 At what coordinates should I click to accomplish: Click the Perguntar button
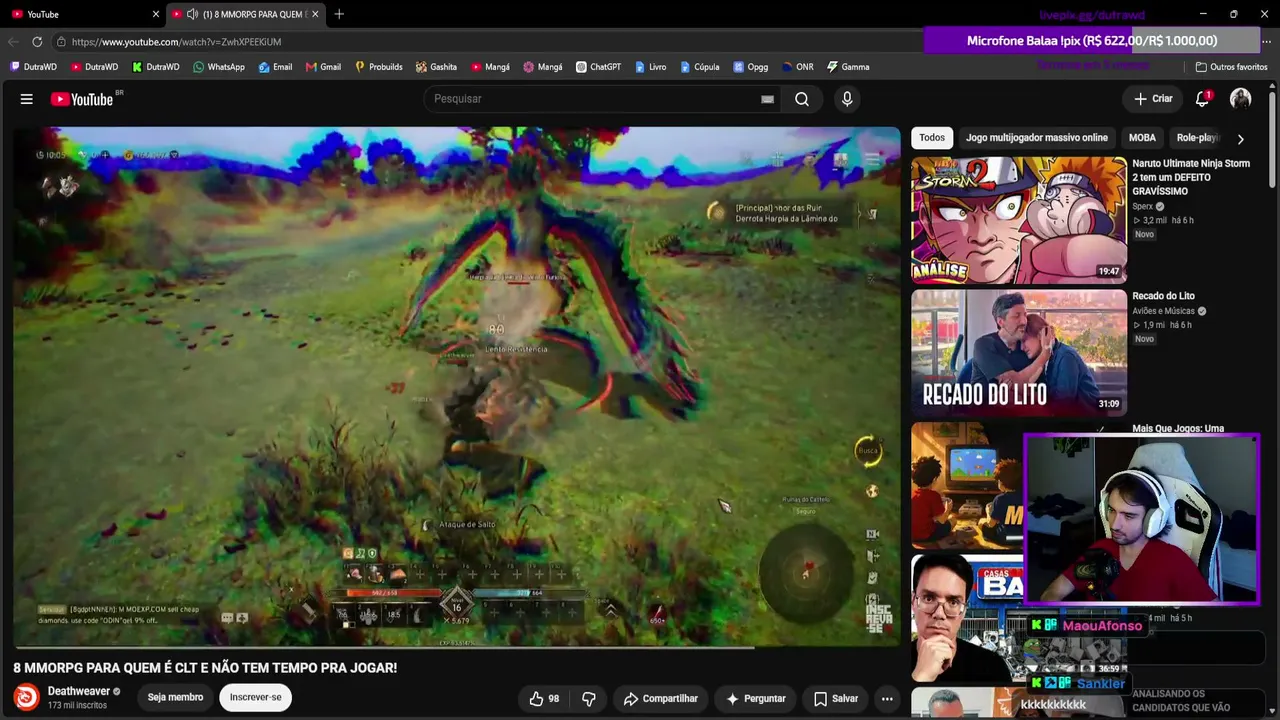pos(755,699)
